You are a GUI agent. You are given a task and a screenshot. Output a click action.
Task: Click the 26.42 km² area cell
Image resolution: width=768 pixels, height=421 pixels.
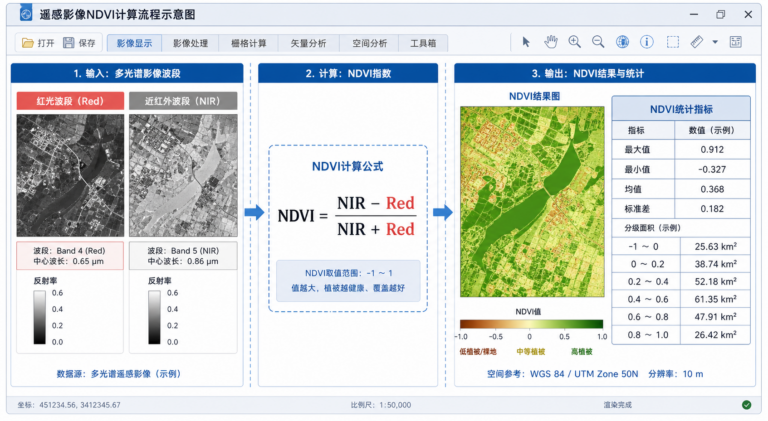click(715, 335)
